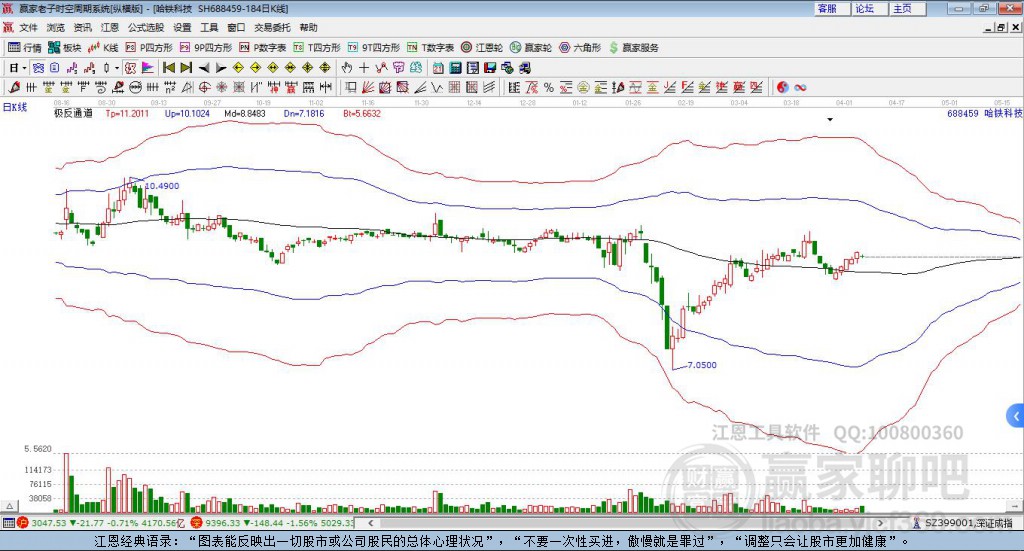Open the 文件 menu
The image size is (1024, 551).
point(29,27)
